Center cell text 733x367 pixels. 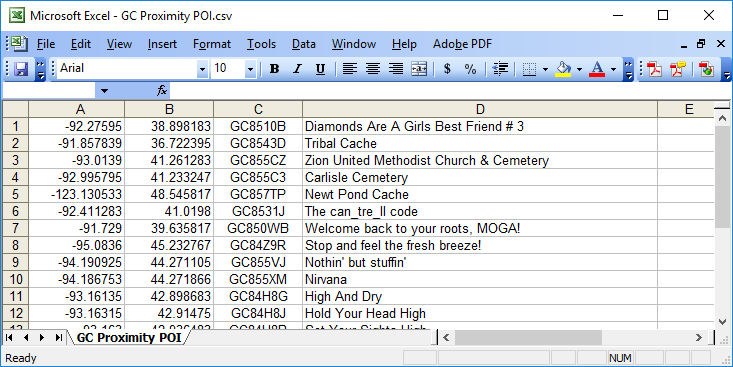click(x=373, y=69)
